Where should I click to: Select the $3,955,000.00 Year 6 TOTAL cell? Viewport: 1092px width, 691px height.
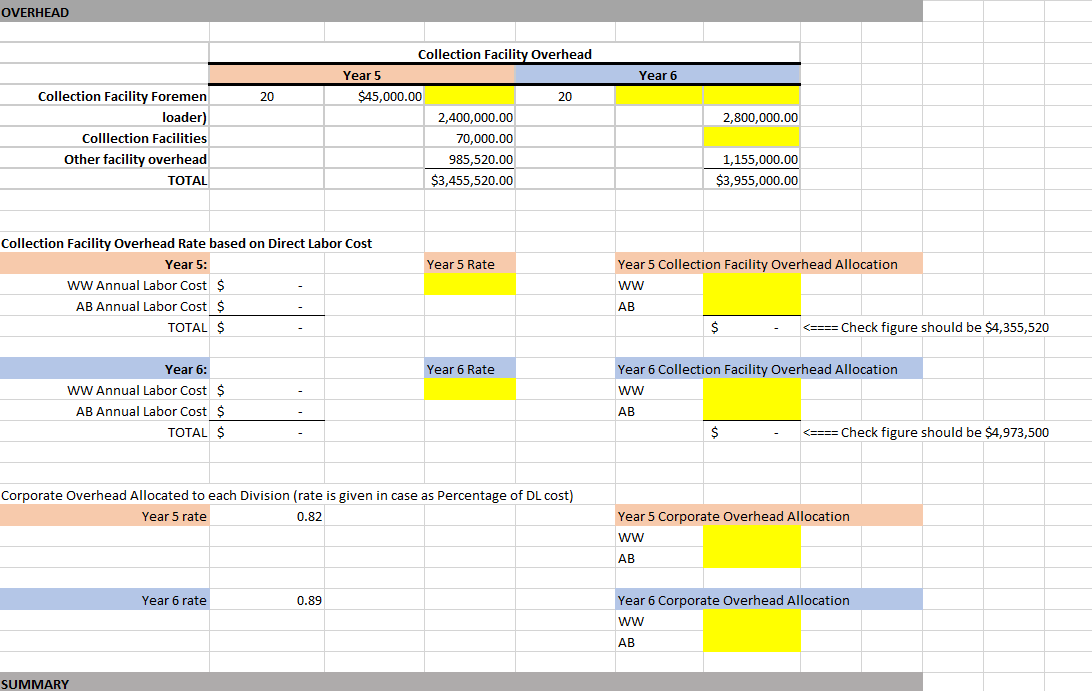(x=751, y=180)
